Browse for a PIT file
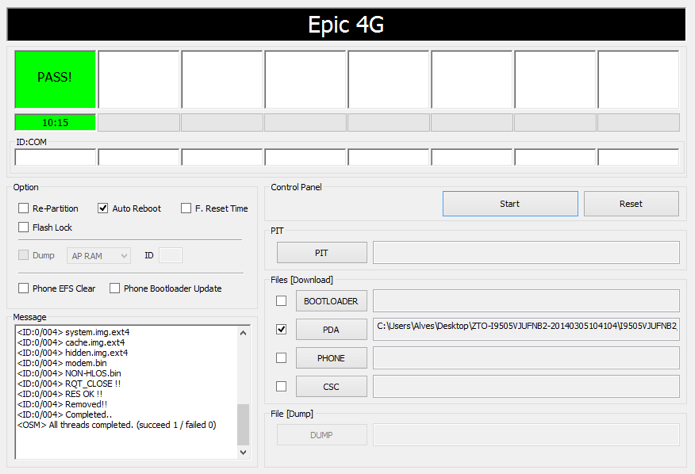 pyautogui.click(x=322, y=253)
